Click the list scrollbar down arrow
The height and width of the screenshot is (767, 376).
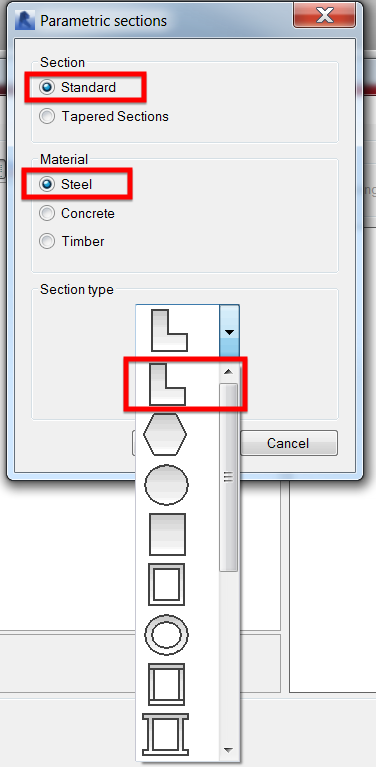pos(228,749)
